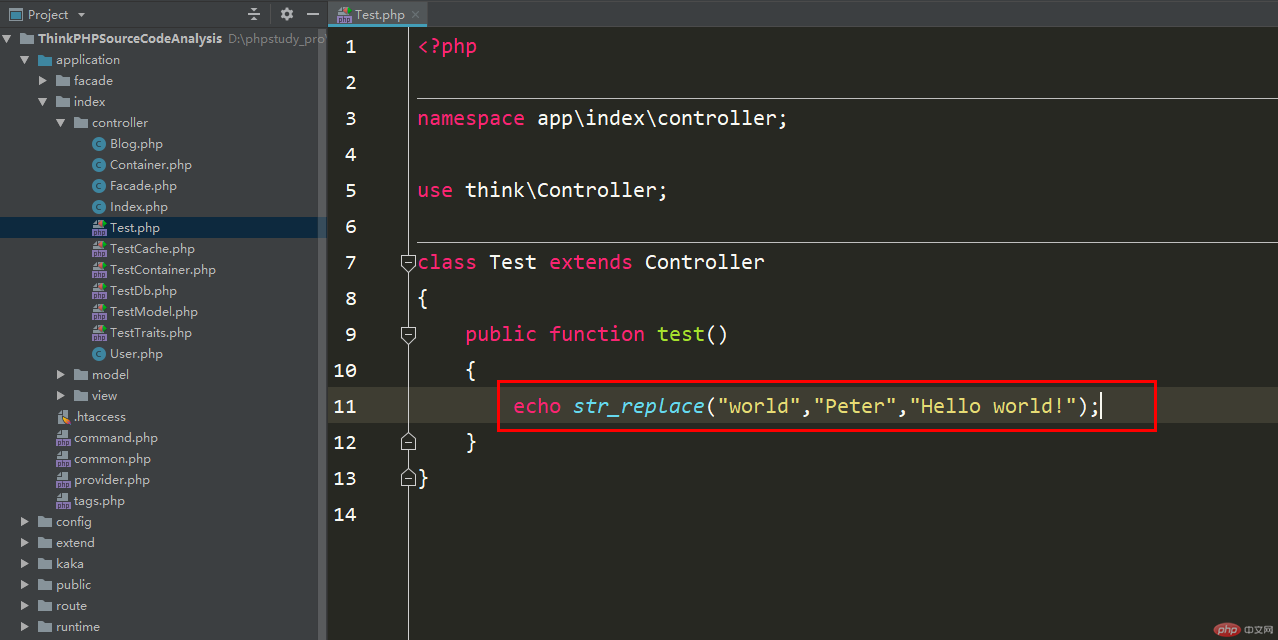Click the test function name on line 9

tap(680, 334)
